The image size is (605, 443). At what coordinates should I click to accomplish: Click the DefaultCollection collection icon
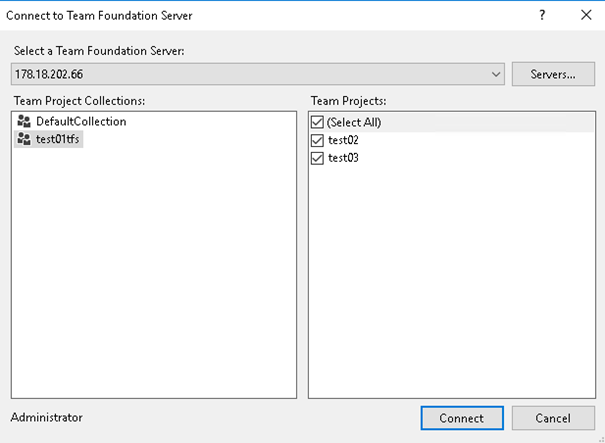pos(24,122)
